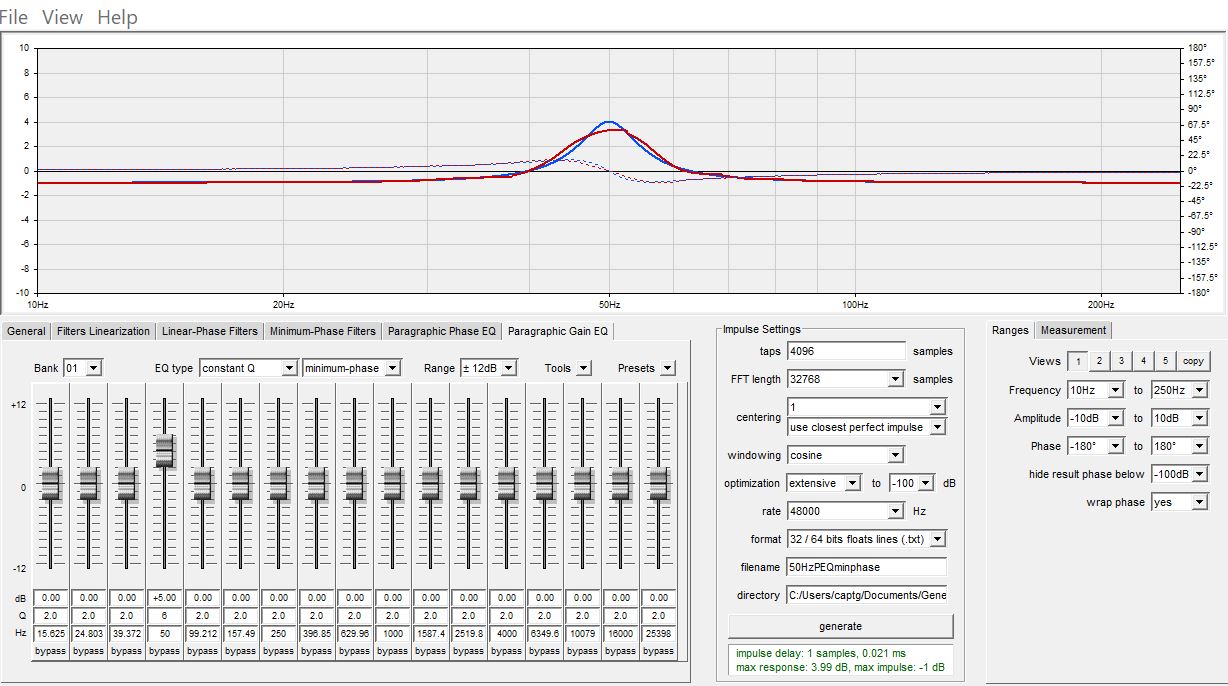Toggle bypass for the 4000 Hz band
This screenshot has width=1228, height=686.
[506, 650]
